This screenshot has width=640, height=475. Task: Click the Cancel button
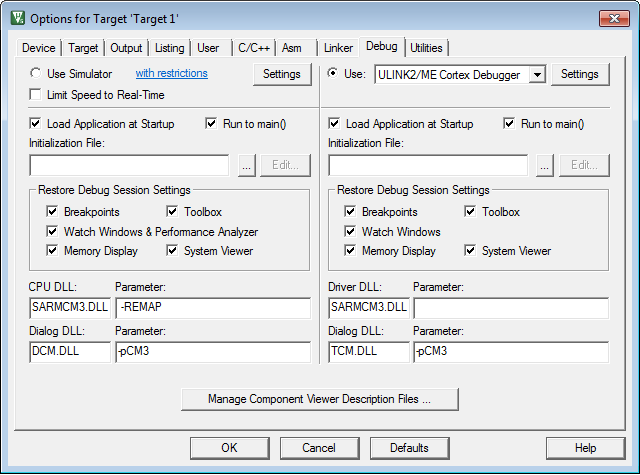(319, 448)
